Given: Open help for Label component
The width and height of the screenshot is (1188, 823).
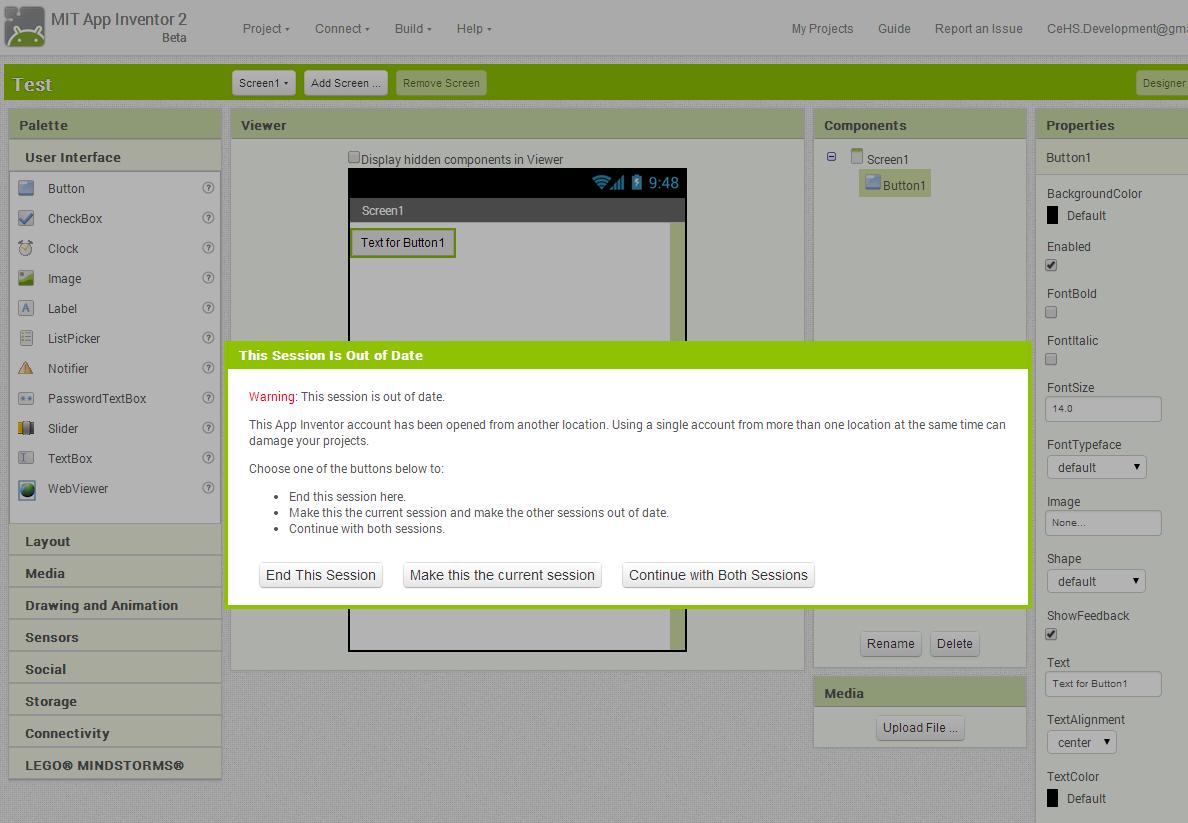Looking at the screenshot, I should 208,308.
